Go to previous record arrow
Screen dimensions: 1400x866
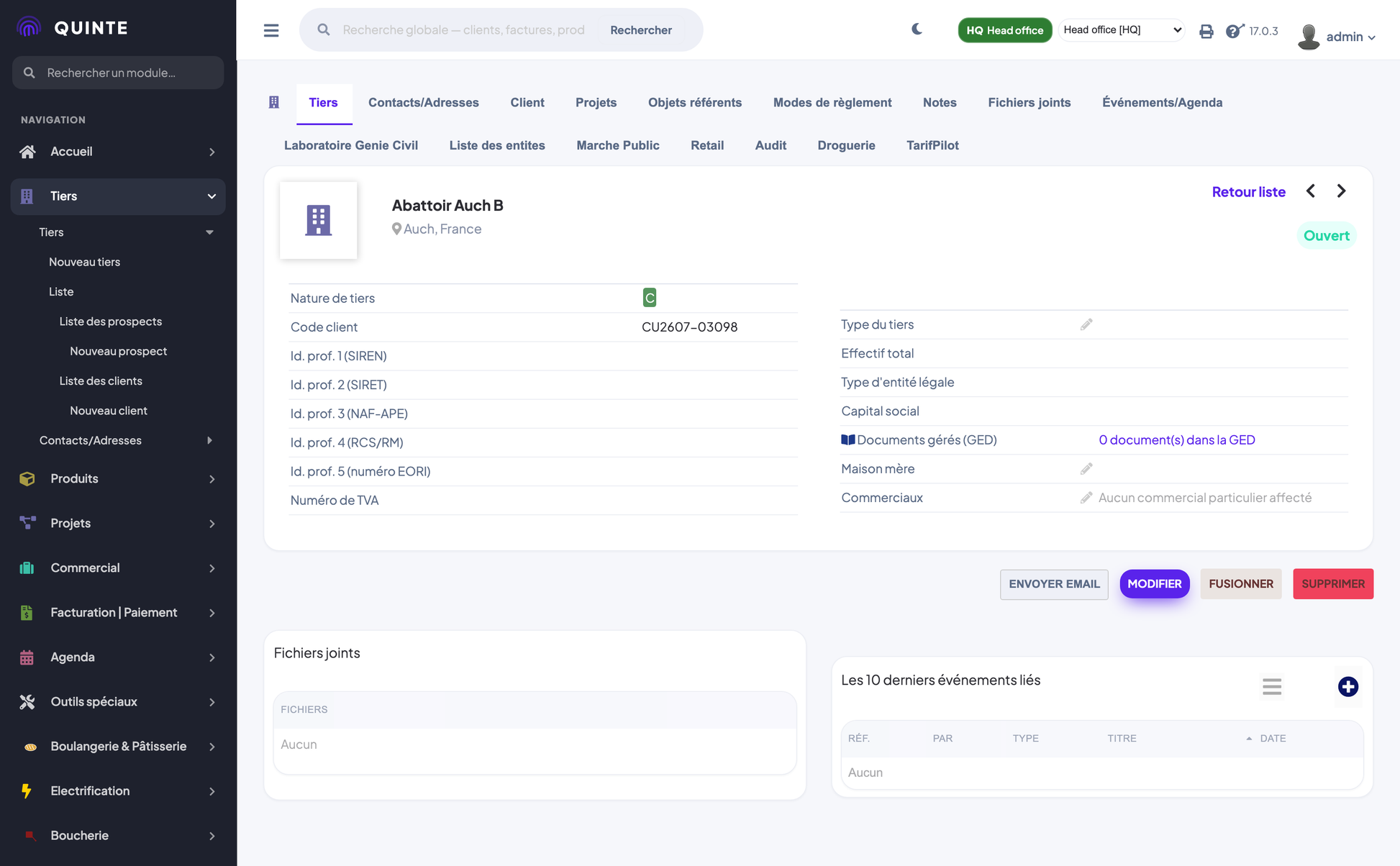pyautogui.click(x=1311, y=191)
